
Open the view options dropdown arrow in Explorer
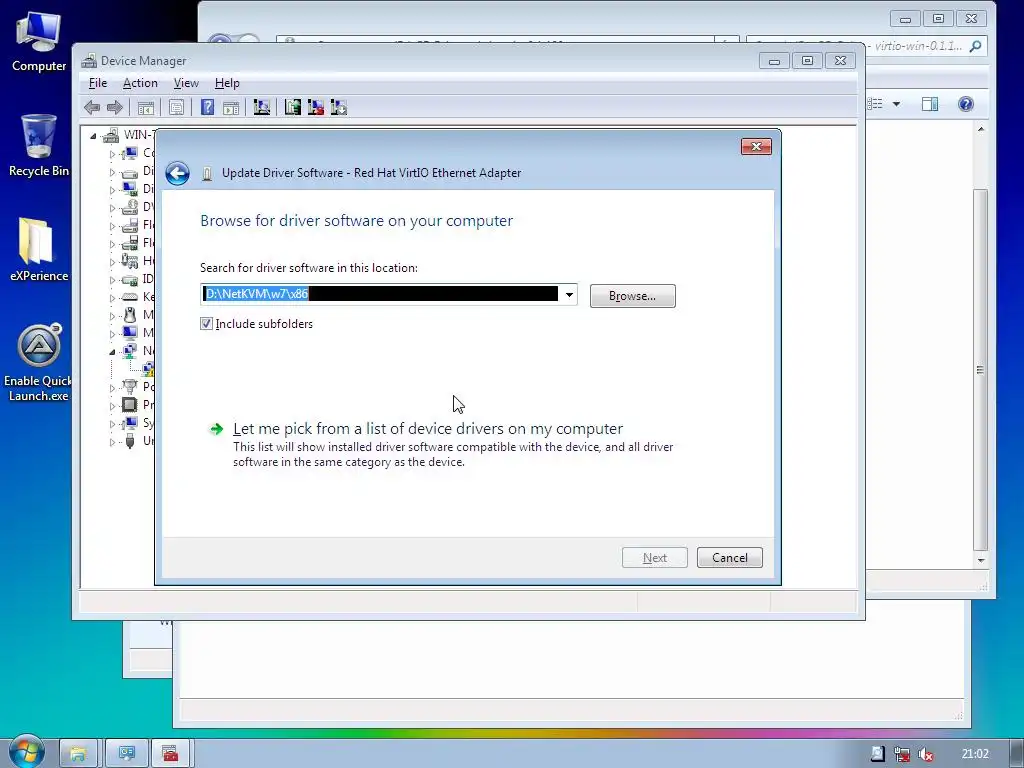896,104
